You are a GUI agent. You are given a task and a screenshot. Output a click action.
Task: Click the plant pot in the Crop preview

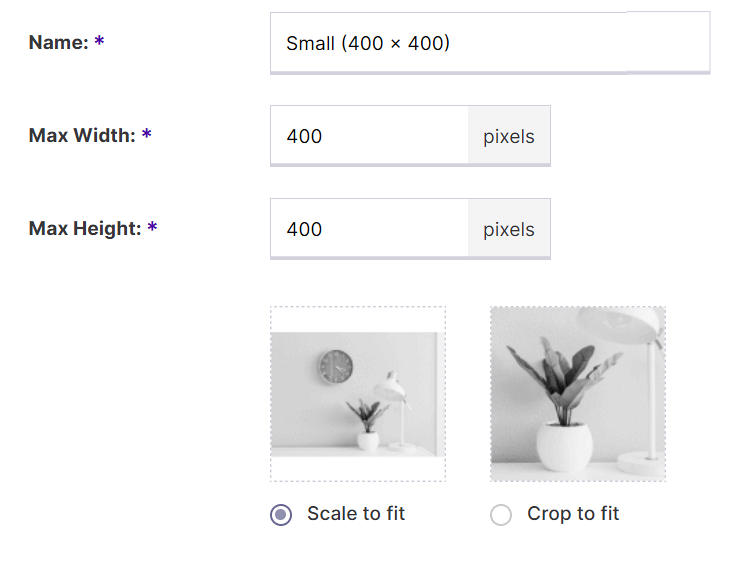pyautogui.click(x=564, y=446)
